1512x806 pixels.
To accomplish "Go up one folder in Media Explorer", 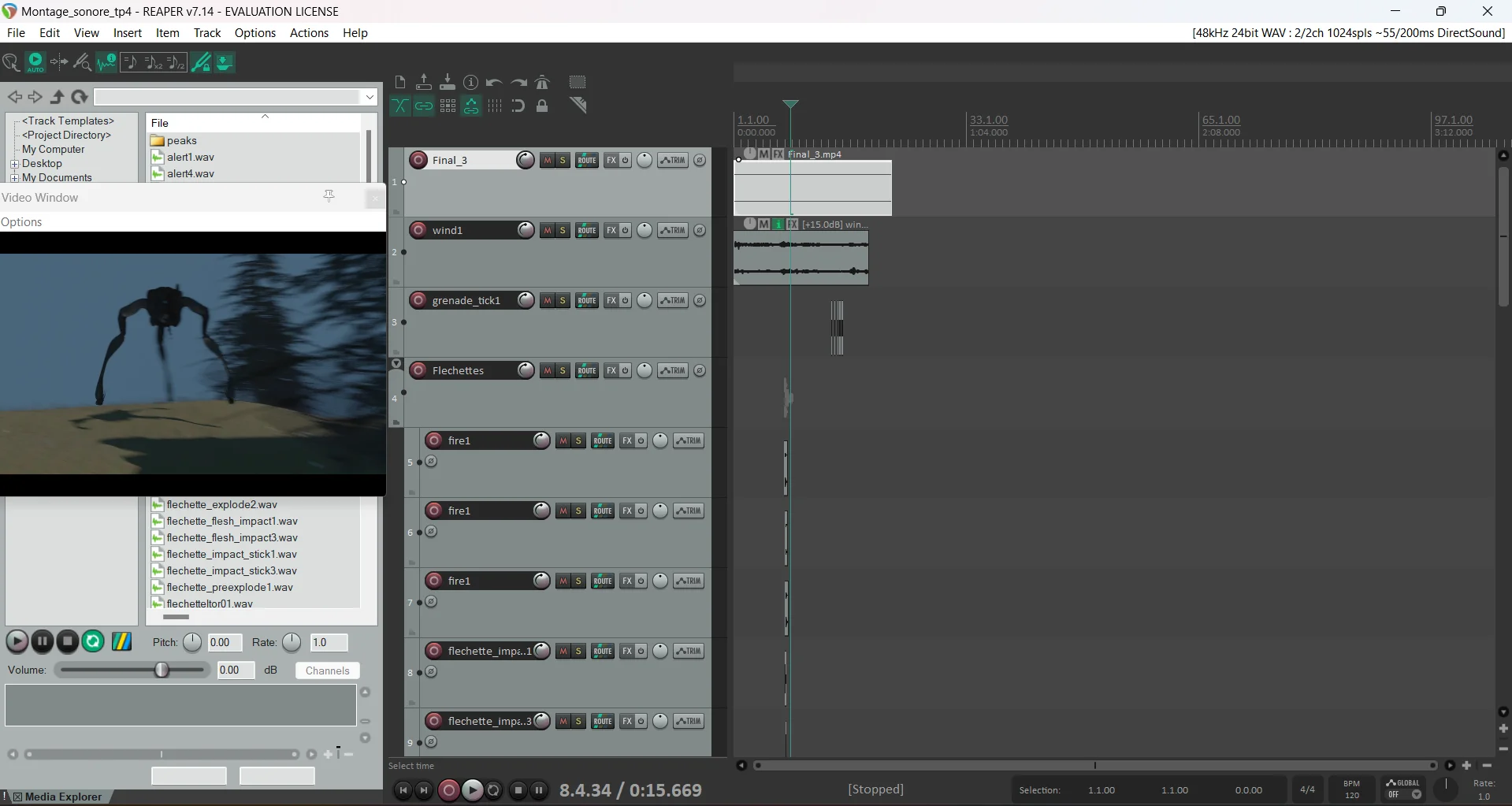I will pos(58,97).
